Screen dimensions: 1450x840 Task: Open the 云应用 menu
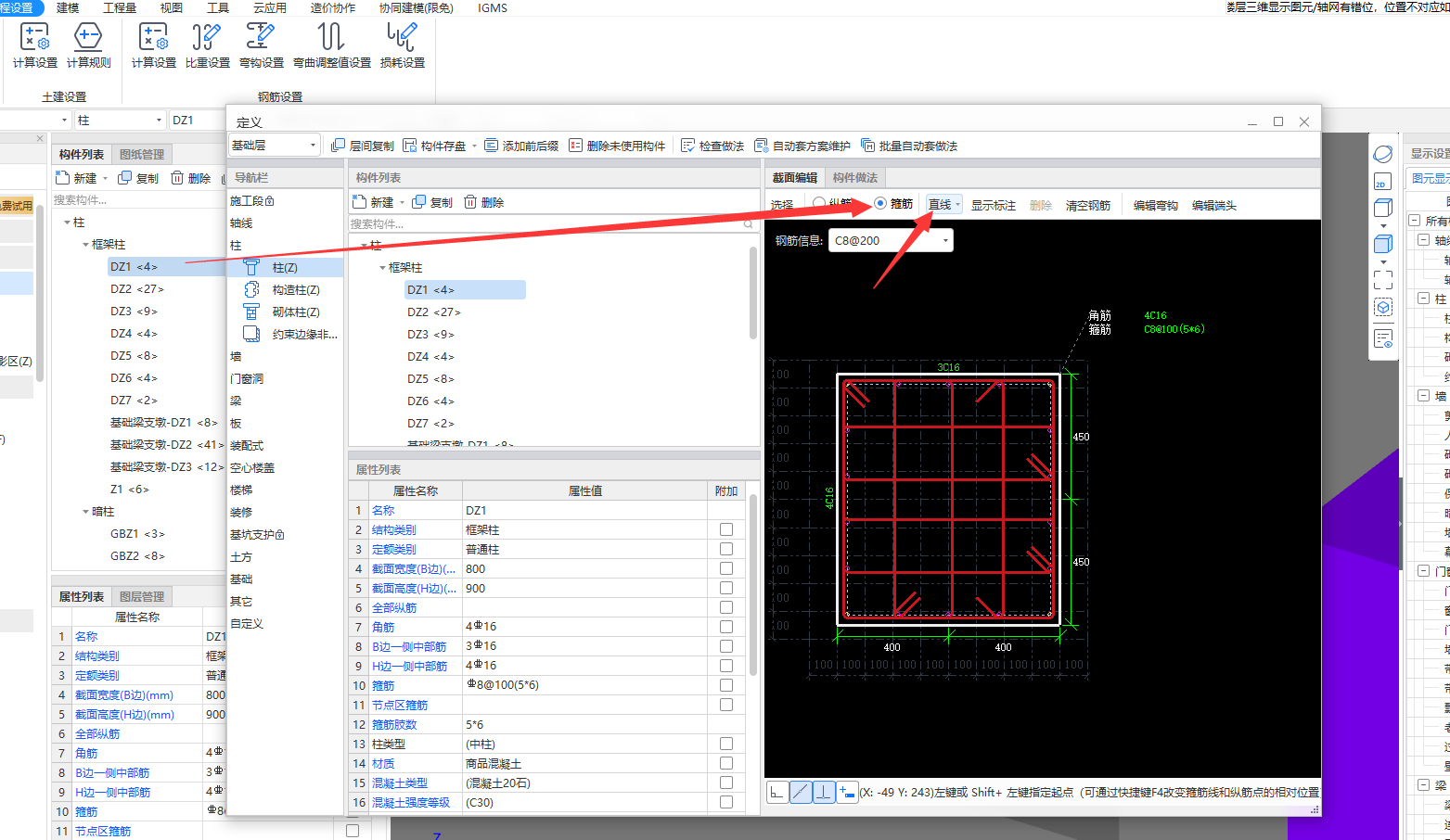pyautogui.click(x=269, y=7)
